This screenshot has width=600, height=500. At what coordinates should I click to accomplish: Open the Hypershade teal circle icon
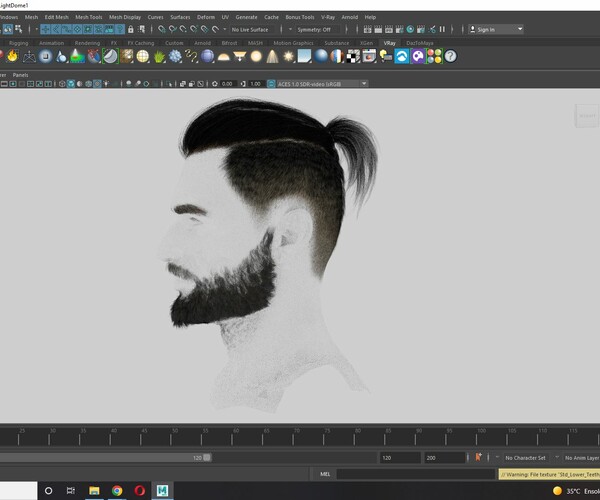click(x=410, y=29)
